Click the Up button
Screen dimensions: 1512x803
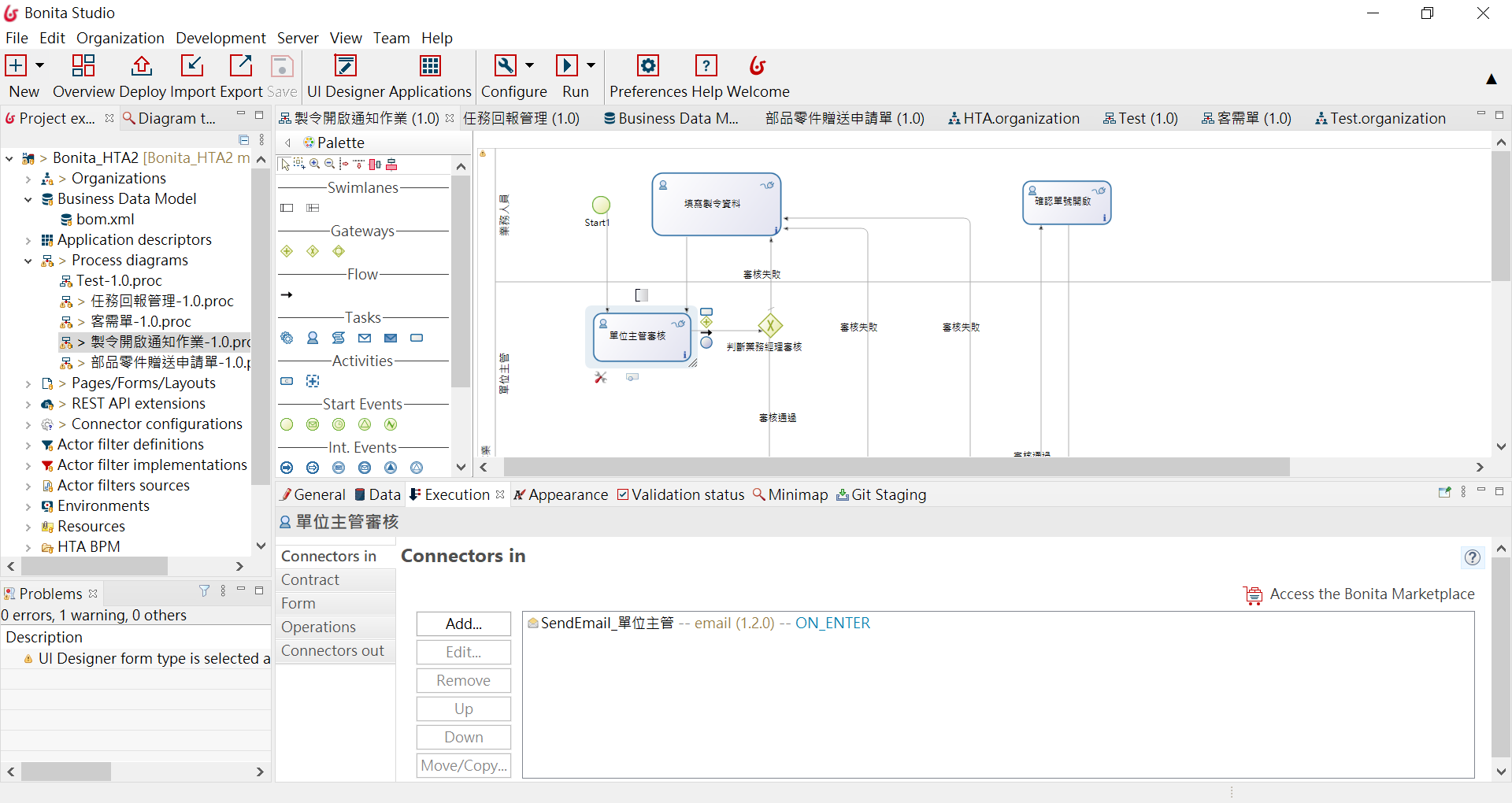click(464, 709)
